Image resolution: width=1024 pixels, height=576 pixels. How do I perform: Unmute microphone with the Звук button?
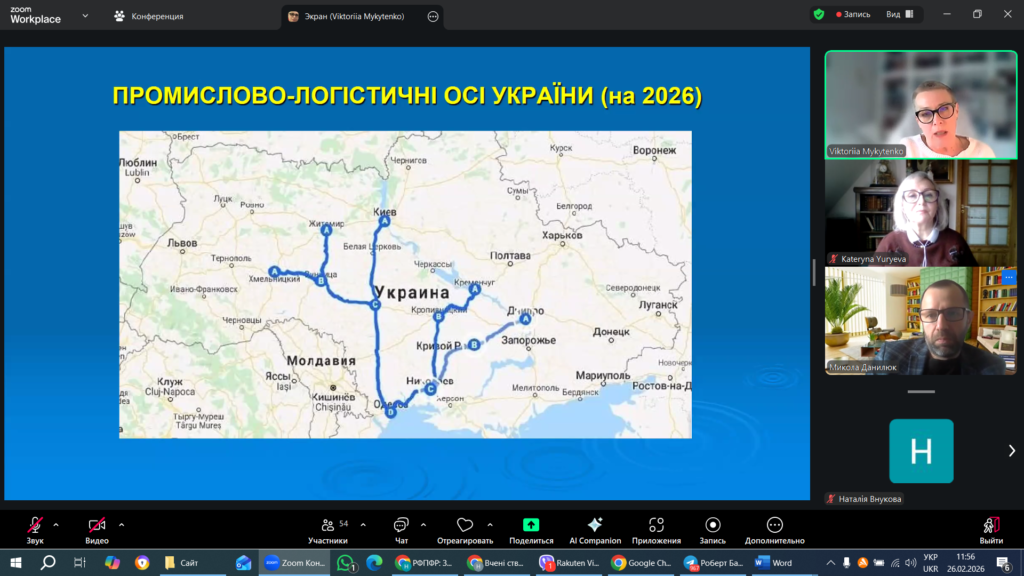click(35, 525)
